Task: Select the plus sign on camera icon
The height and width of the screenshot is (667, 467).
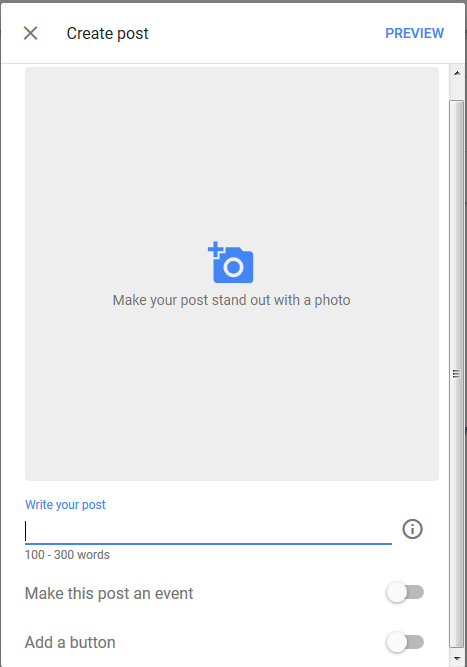Action: point(216,250)
